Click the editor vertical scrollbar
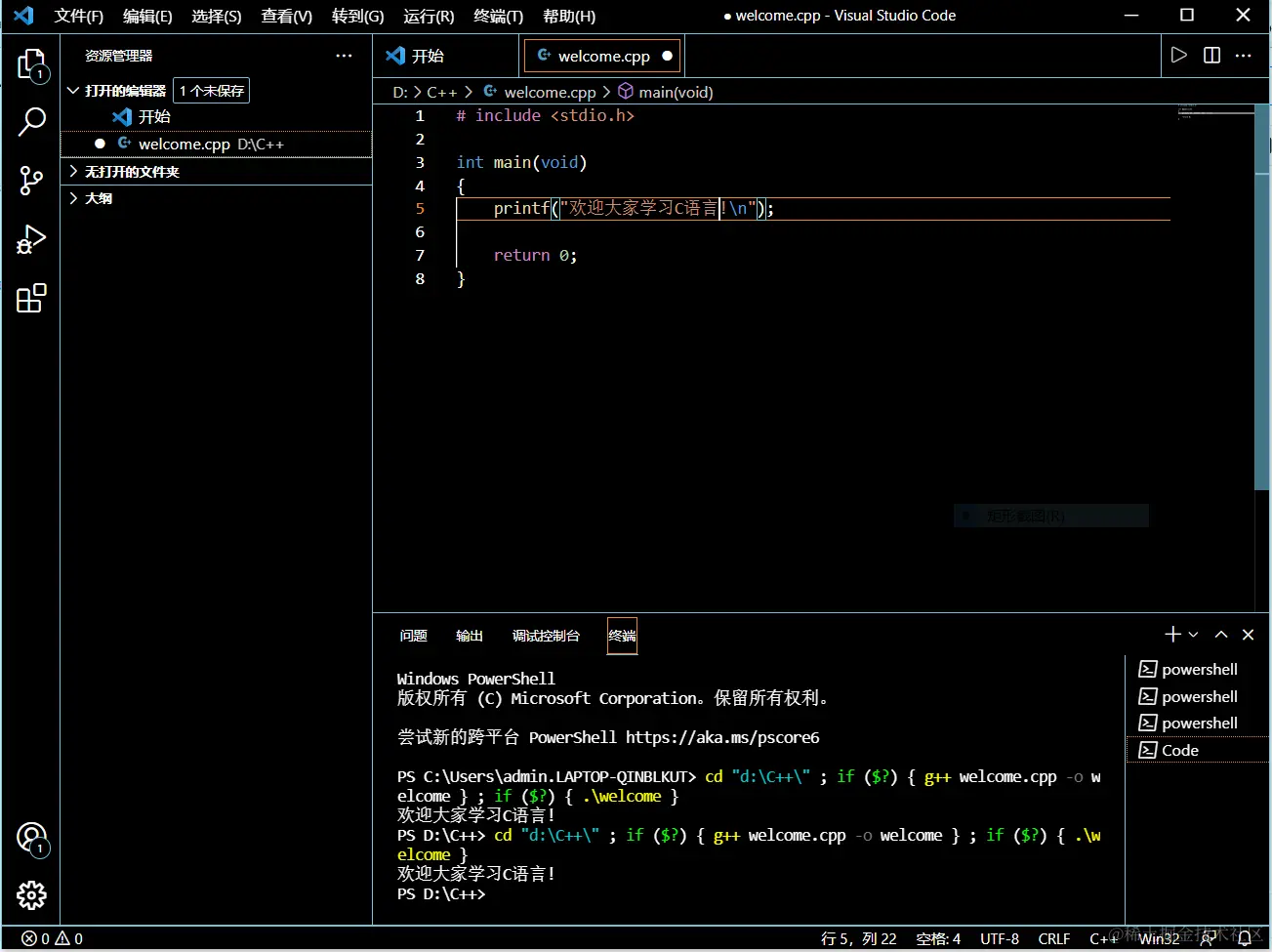The width and height of the screenshot is (1272, 952). pos(1261,293)
